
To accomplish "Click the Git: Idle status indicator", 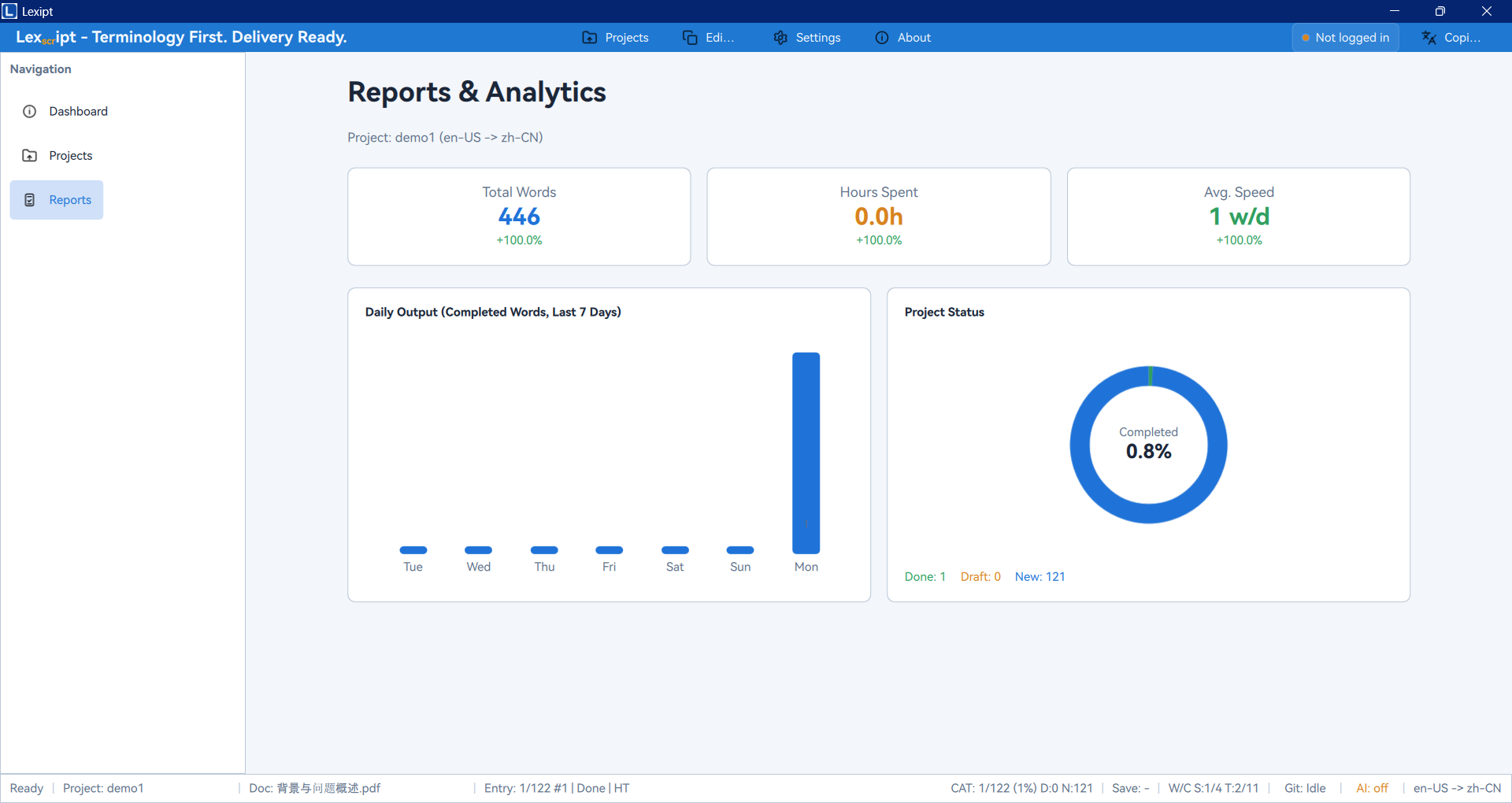I will (x=1305, y=788).
